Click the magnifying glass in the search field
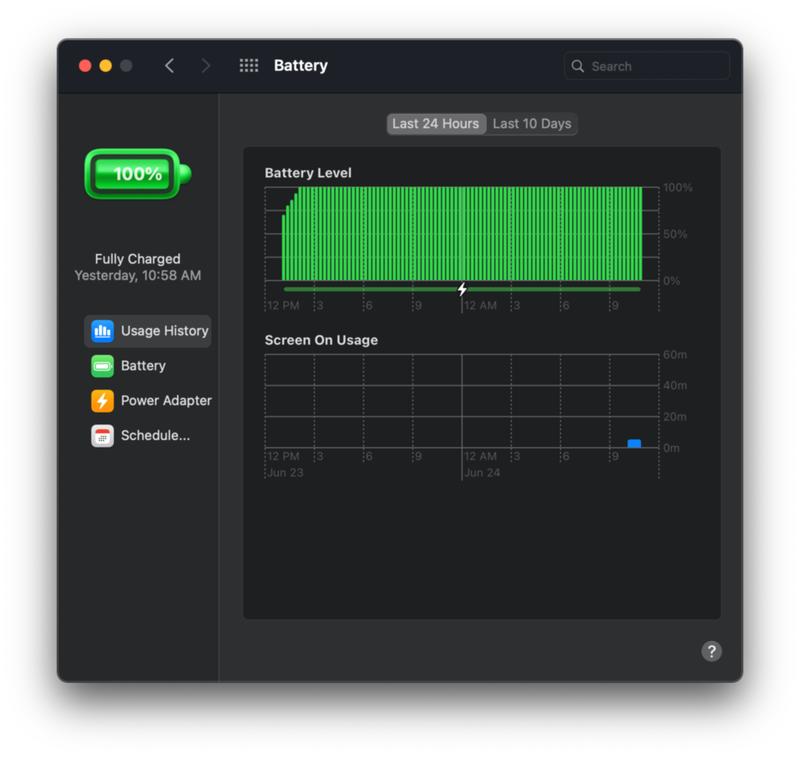Screen dimensions: 800x758 [x=578, y=66]
